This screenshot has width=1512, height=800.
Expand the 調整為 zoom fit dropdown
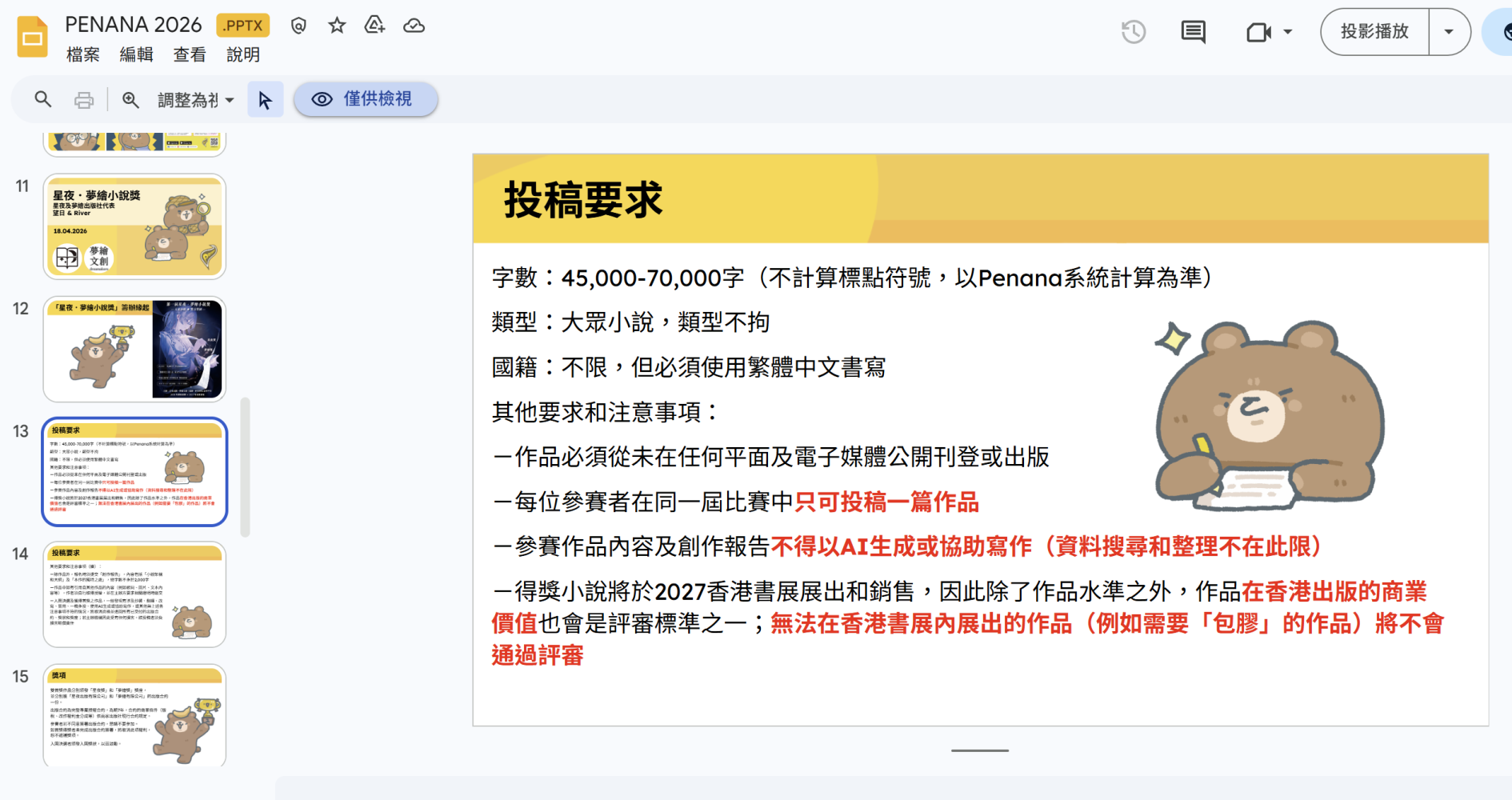(x=196, y=100)
